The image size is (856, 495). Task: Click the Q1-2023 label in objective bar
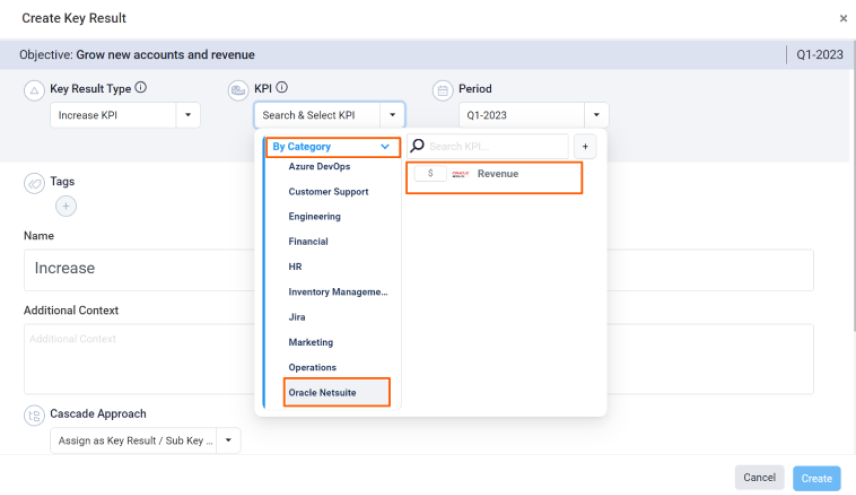819,55
